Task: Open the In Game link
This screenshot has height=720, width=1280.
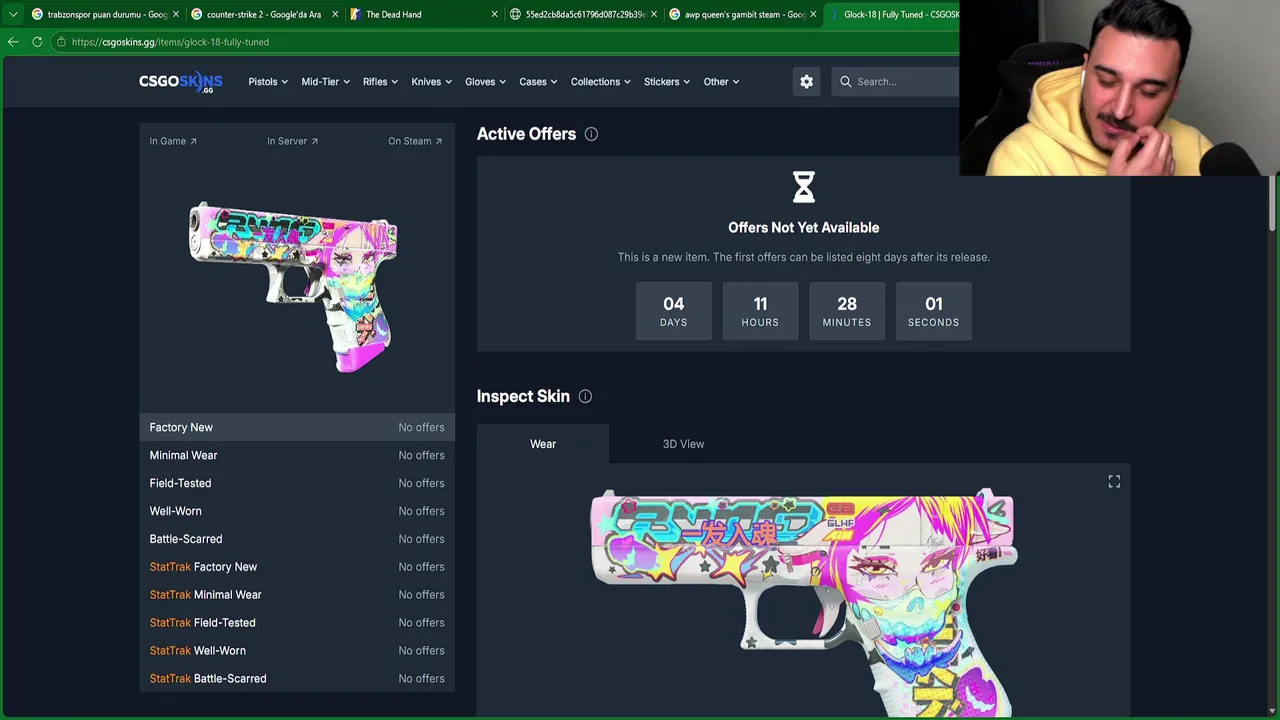Action: coord(173,141)
